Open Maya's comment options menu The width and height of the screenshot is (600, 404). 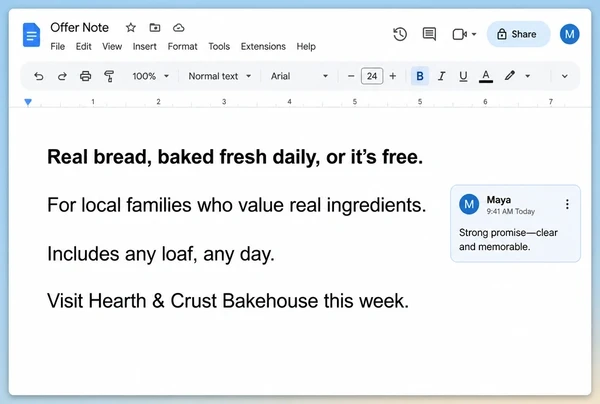pyautogui.click(x=567, y=204)
